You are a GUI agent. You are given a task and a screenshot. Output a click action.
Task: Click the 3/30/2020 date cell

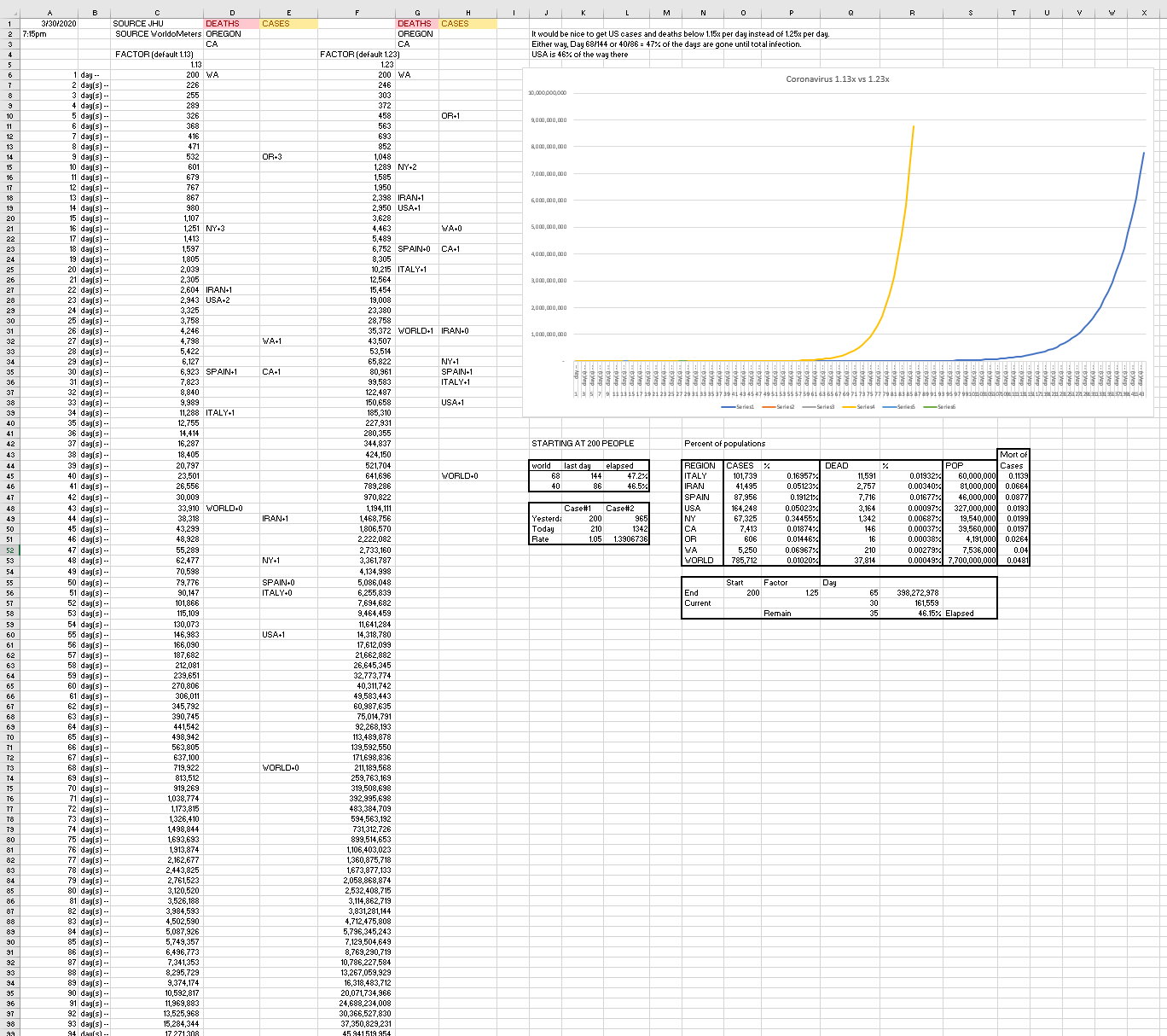[x=59, y=24]
